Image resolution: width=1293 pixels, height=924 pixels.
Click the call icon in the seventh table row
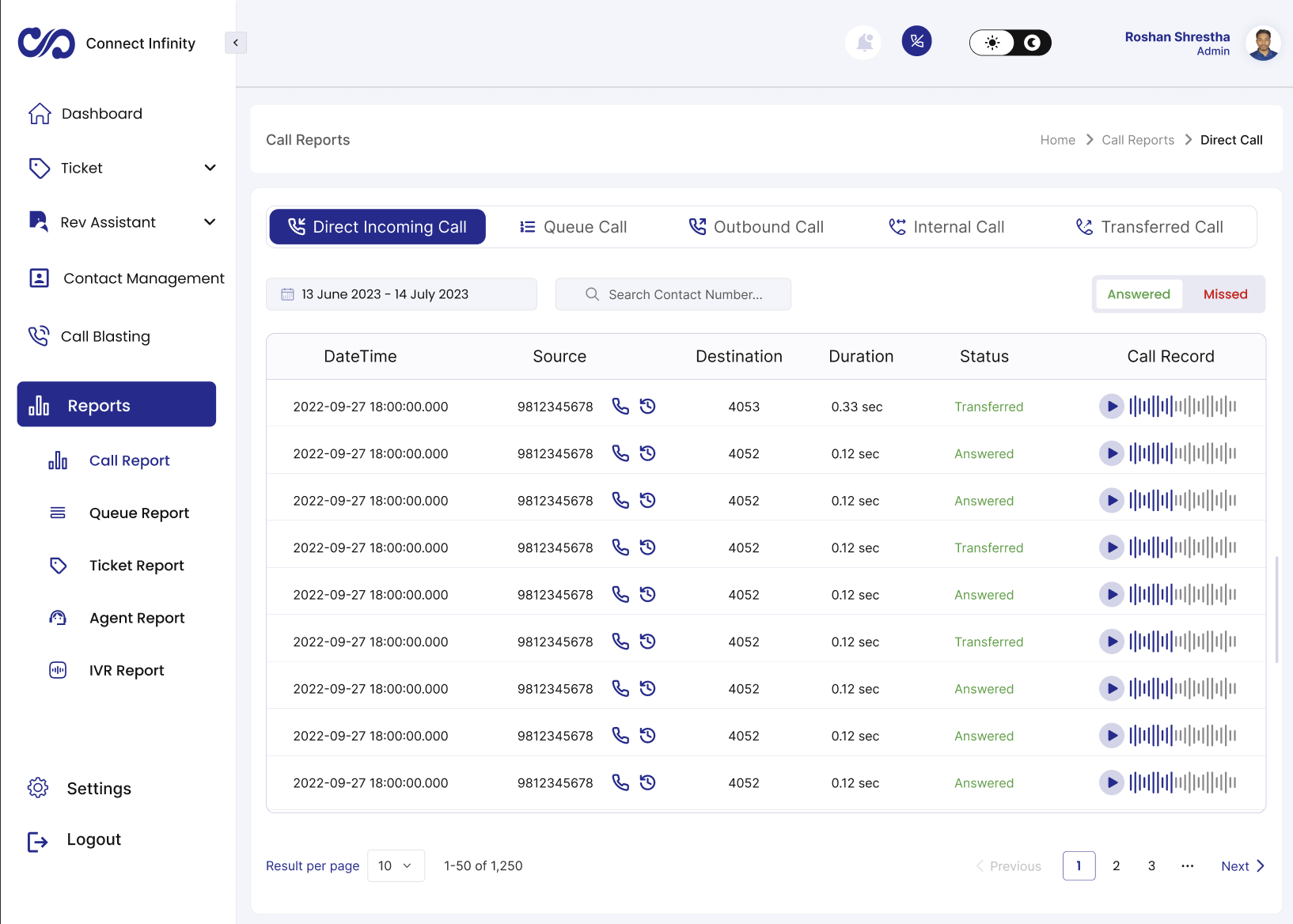[621, 689]
